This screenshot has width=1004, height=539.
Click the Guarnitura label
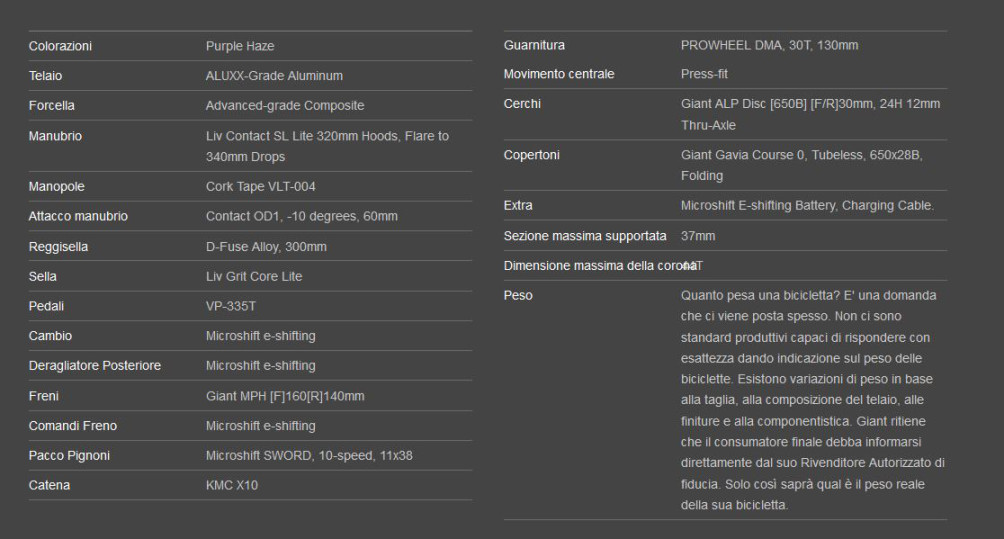click(x=535, y=45)
